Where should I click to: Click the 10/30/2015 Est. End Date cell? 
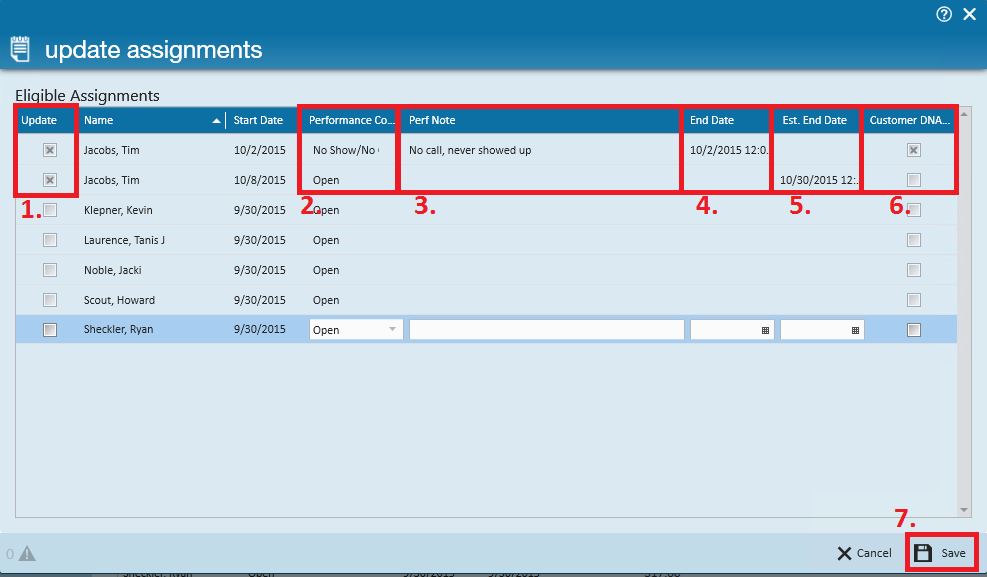[819, 180]
